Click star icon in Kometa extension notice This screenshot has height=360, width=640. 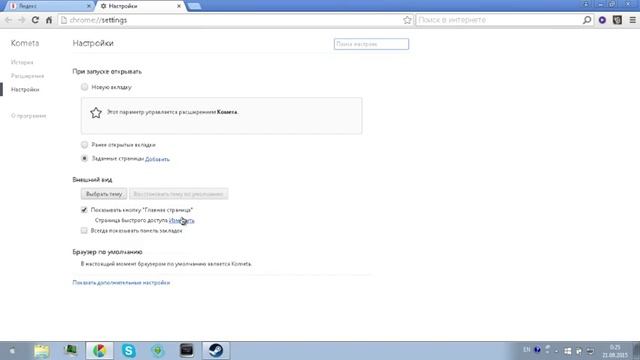(96, 113)
